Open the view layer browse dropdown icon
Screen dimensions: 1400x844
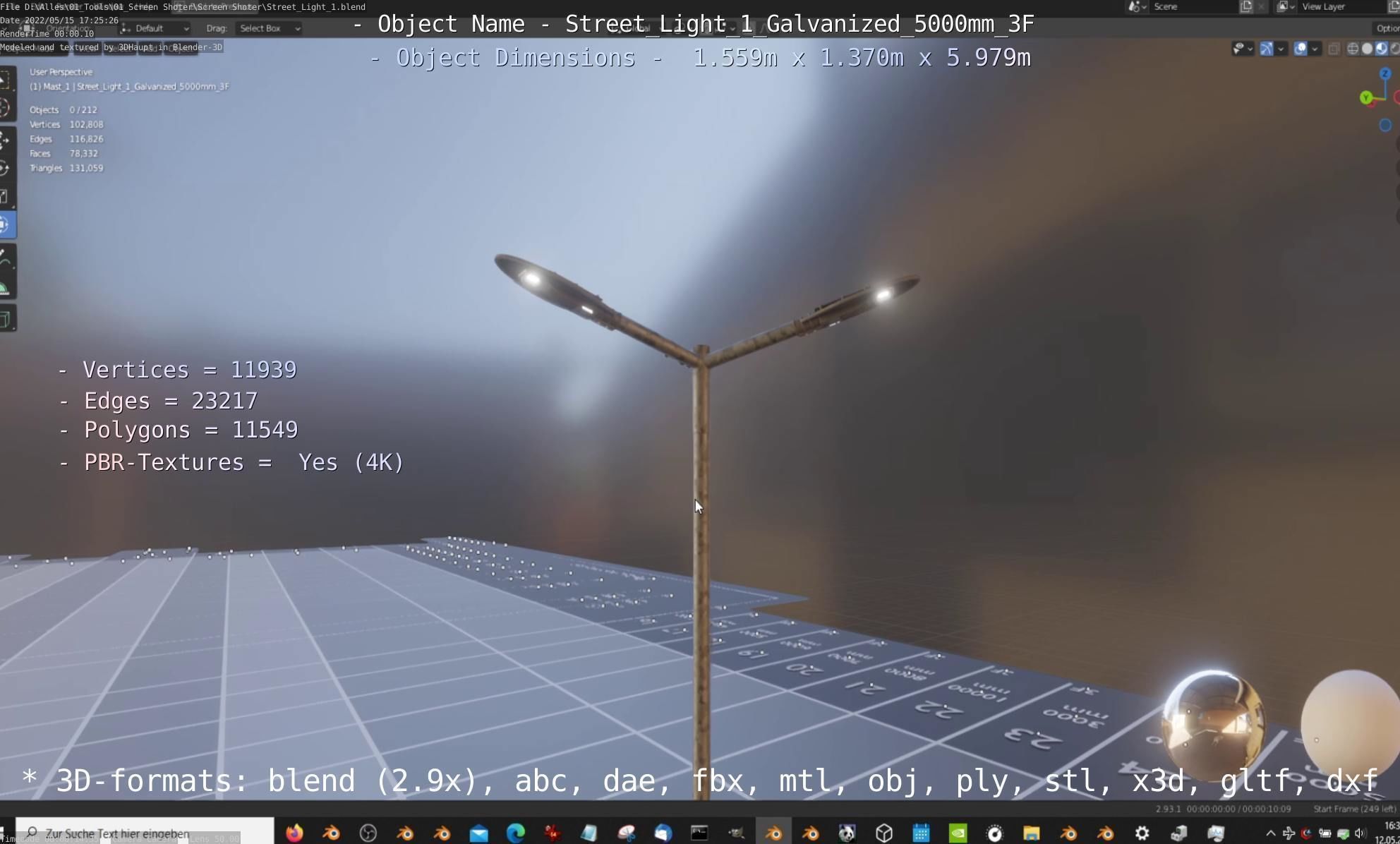click(x=1286, y=6)
